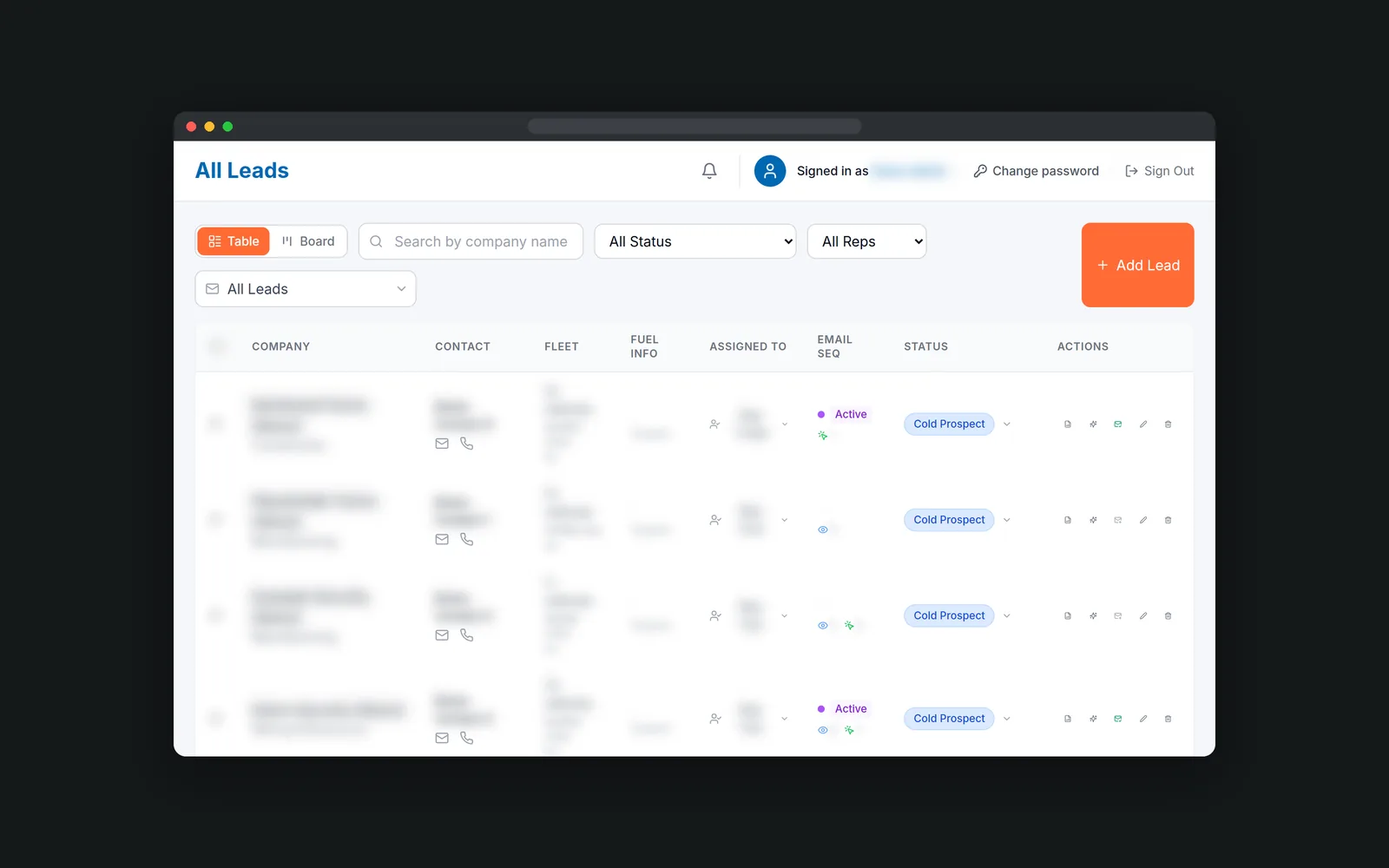Click the ASSIGNED TO column header
This screenshot has width=1389, height=868.
[x=747, y=346]
